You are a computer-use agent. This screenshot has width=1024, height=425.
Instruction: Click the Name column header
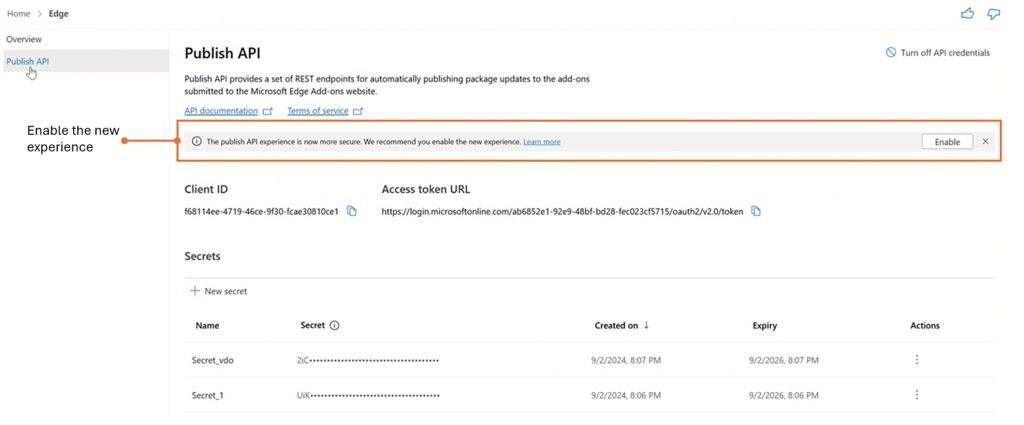point(207,325)
